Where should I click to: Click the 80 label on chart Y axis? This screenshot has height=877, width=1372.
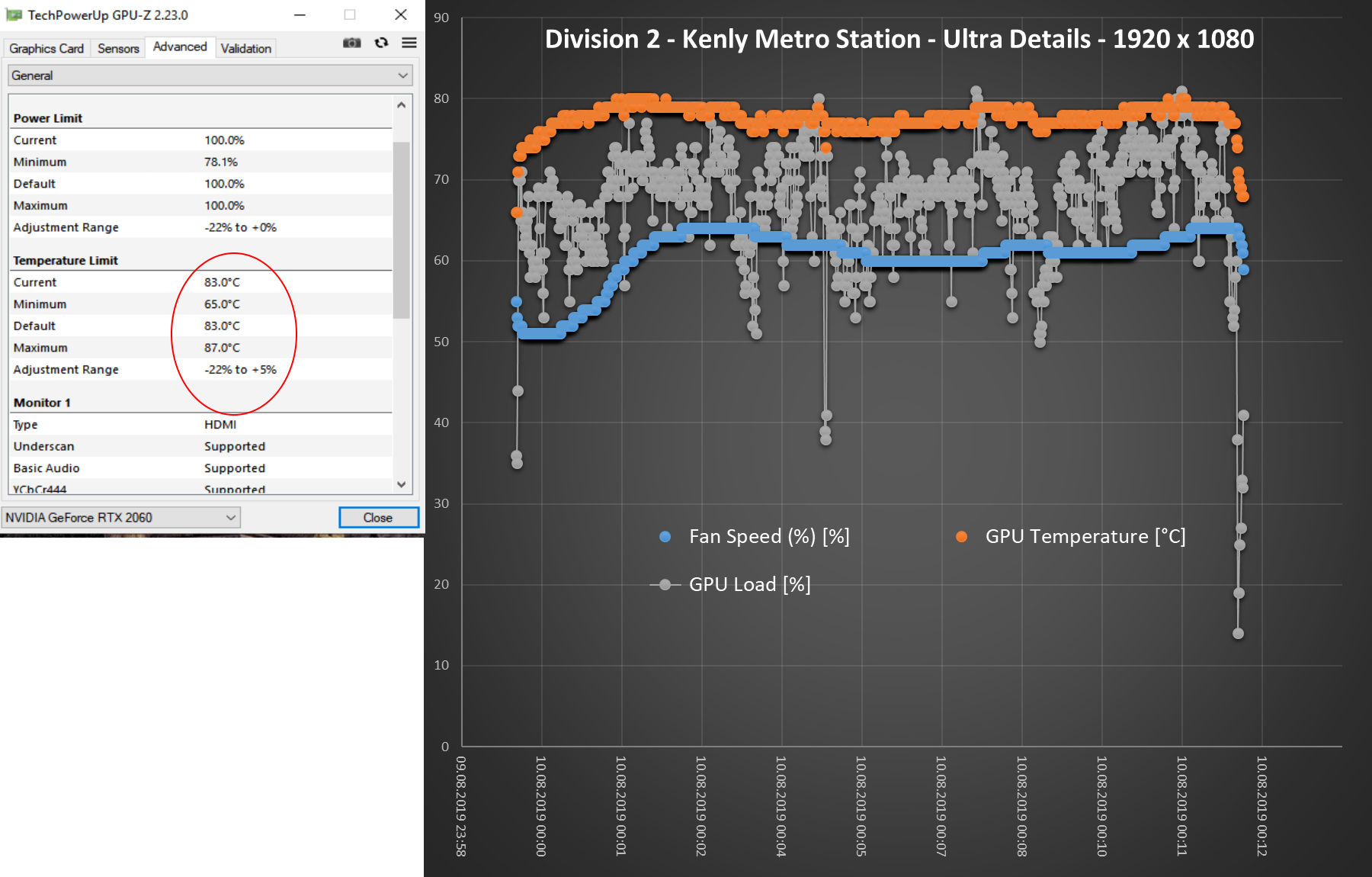pos(441,98)
